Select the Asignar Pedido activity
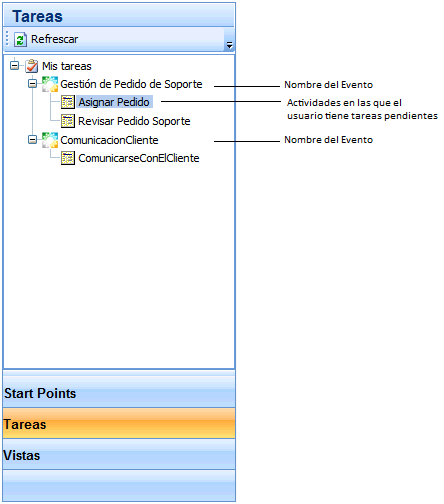444x504 pixels. tap(114, 102)
